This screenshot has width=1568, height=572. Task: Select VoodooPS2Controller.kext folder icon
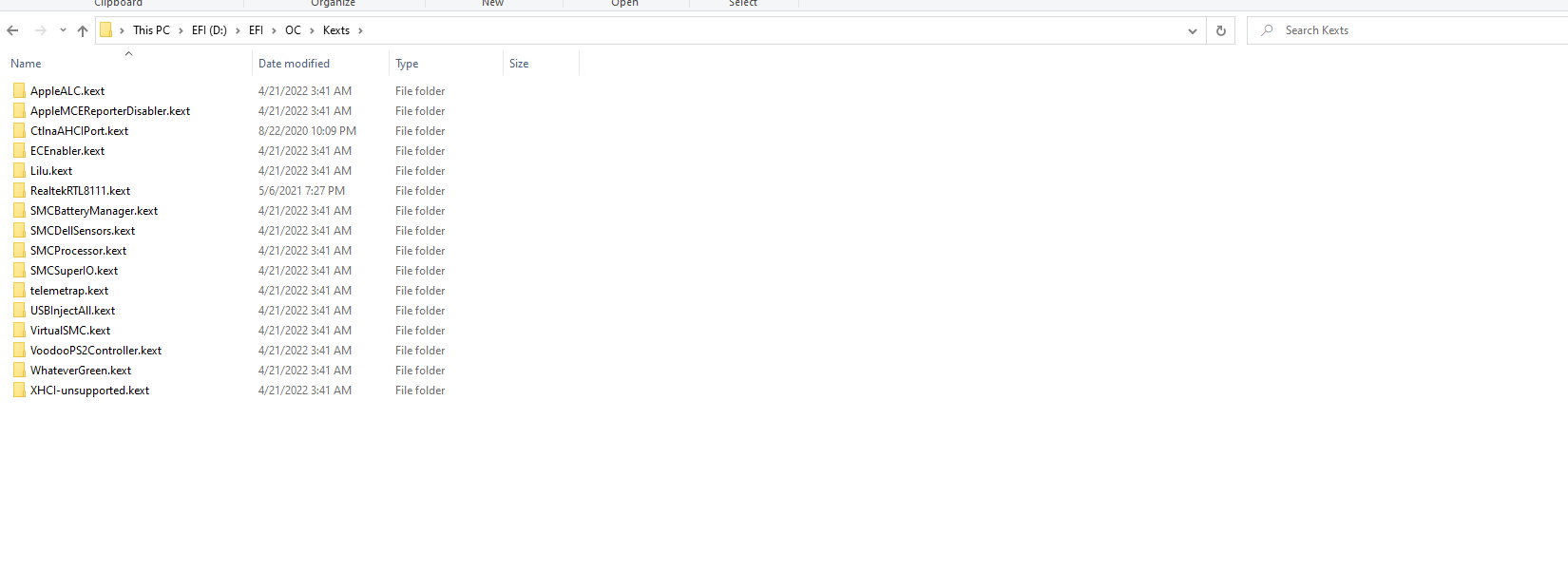(x=19, y=351)
